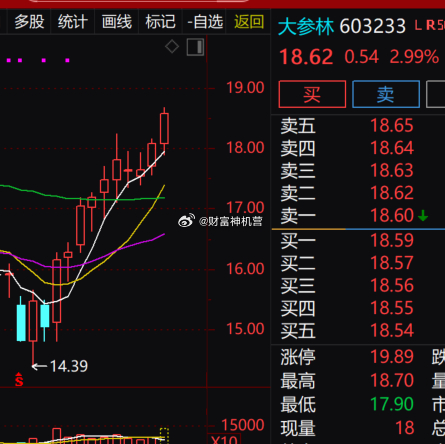
Task: Click the 现量 volume value 18
Action: tap(405, 428)
